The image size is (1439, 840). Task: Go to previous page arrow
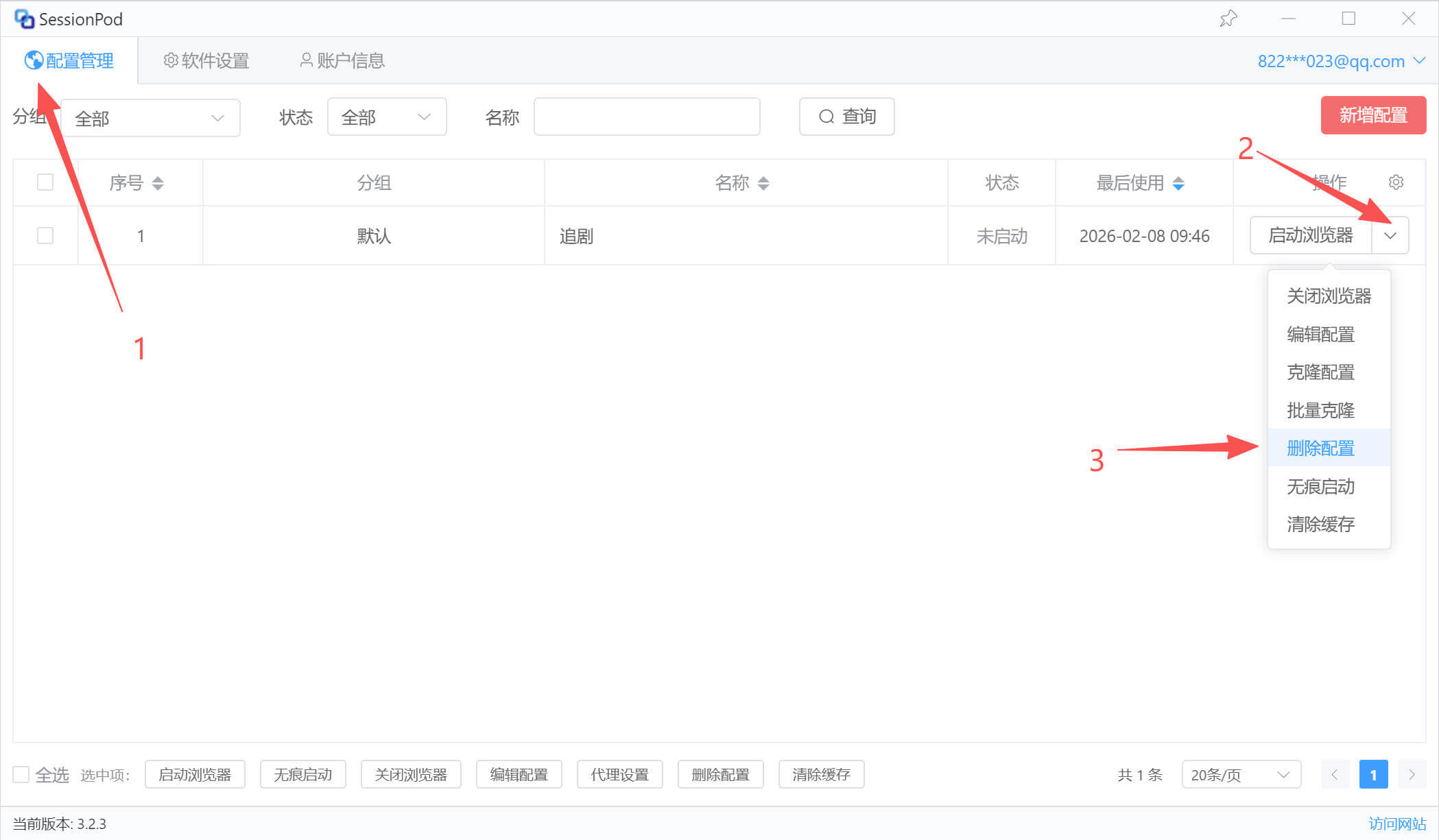[x=1334, y=775]
